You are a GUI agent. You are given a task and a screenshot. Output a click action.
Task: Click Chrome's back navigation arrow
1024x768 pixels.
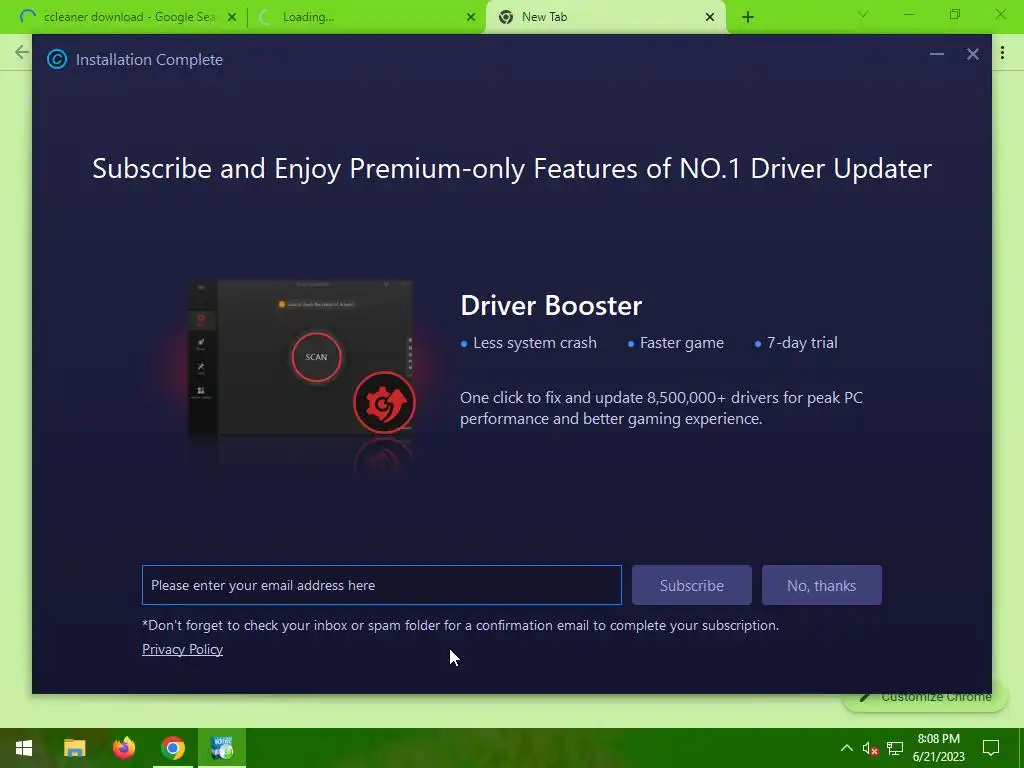point(22,52)
